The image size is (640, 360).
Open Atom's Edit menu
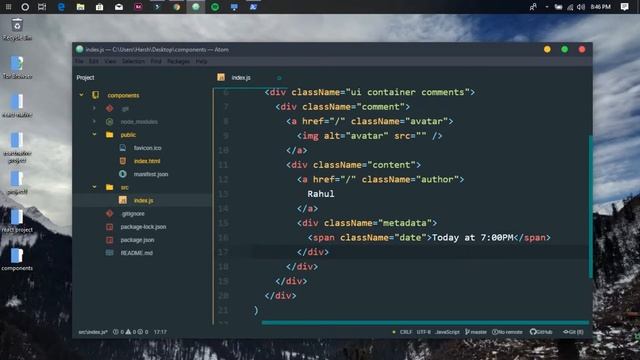94,61
